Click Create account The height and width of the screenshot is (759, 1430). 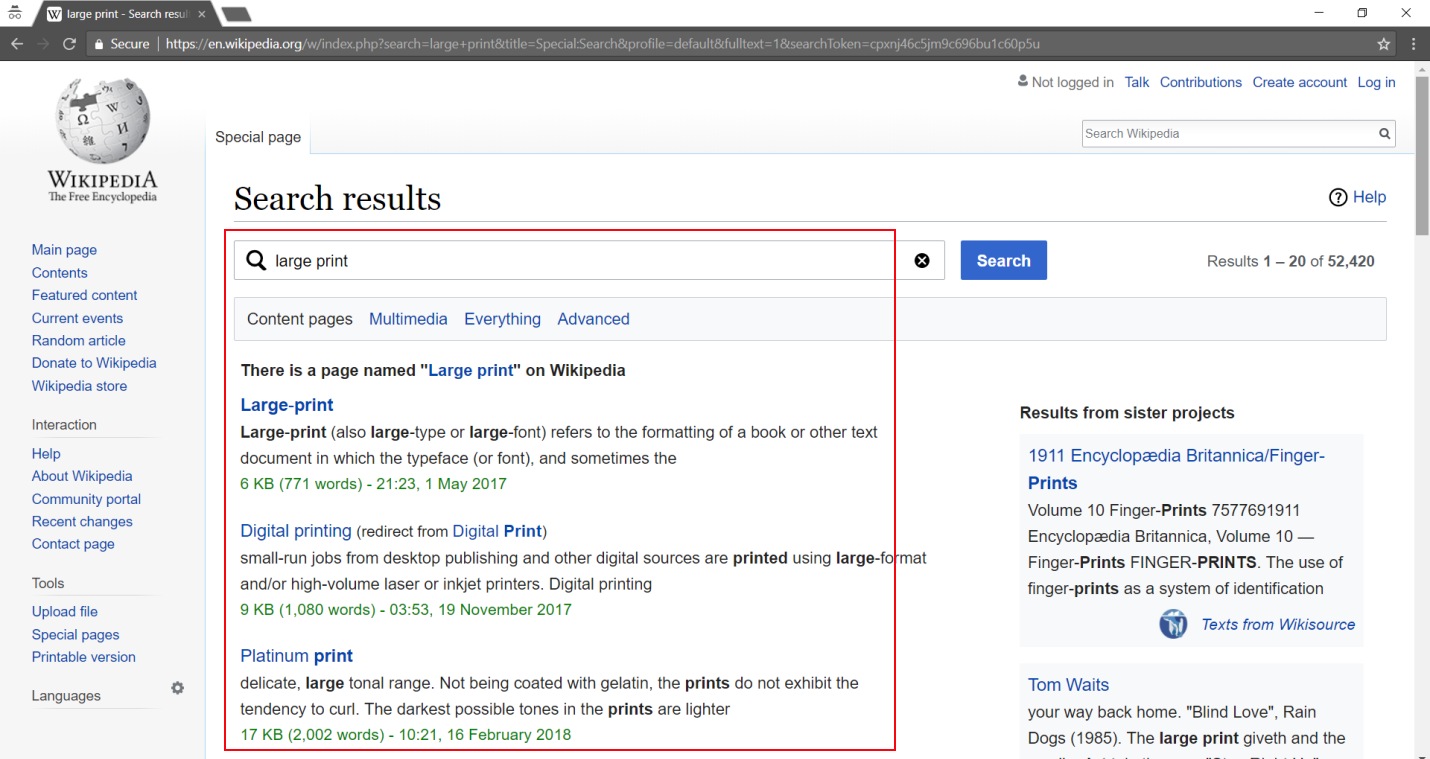1300,82
